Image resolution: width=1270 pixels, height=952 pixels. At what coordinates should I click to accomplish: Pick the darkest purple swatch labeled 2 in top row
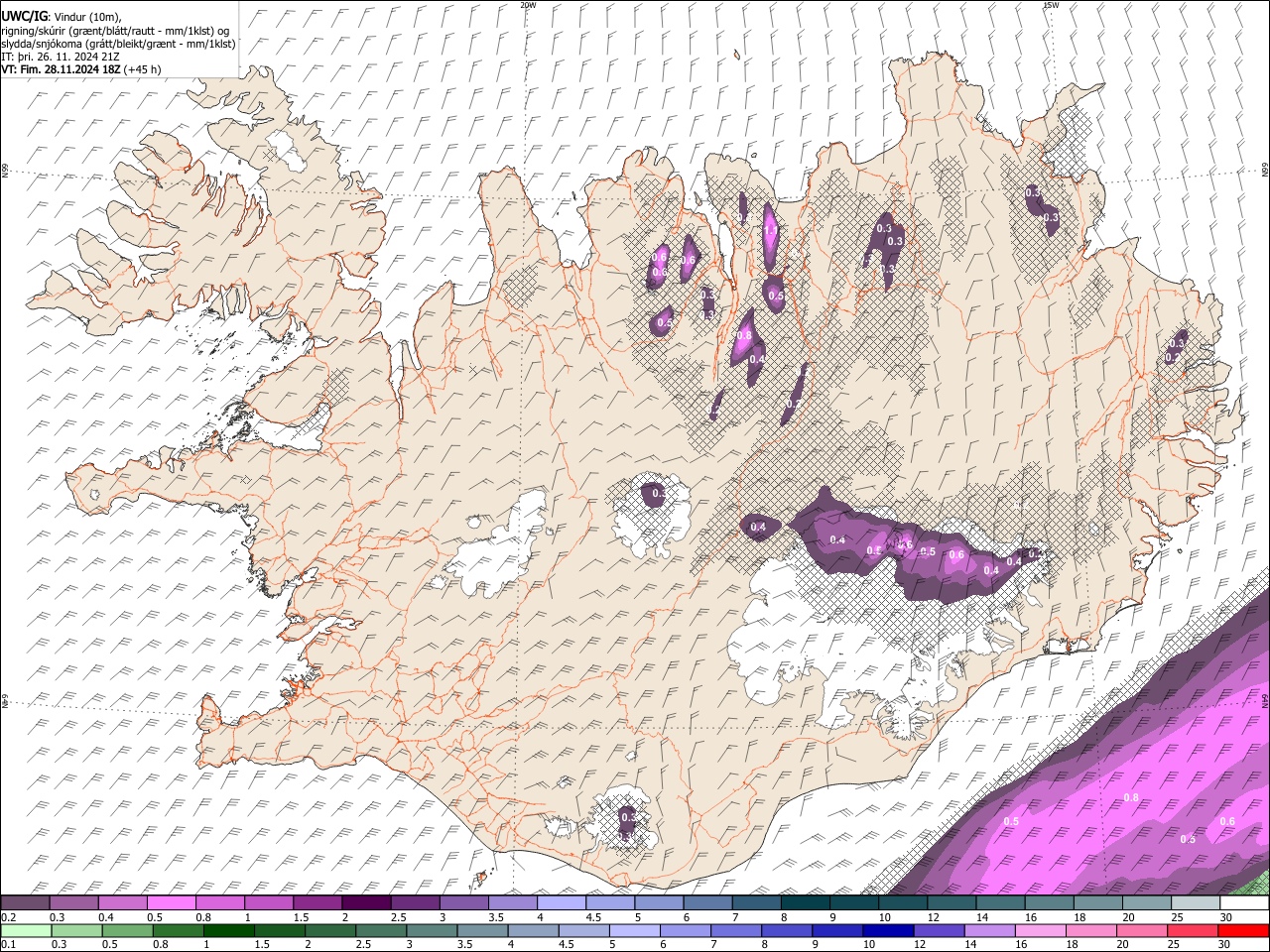pos(365,903)
